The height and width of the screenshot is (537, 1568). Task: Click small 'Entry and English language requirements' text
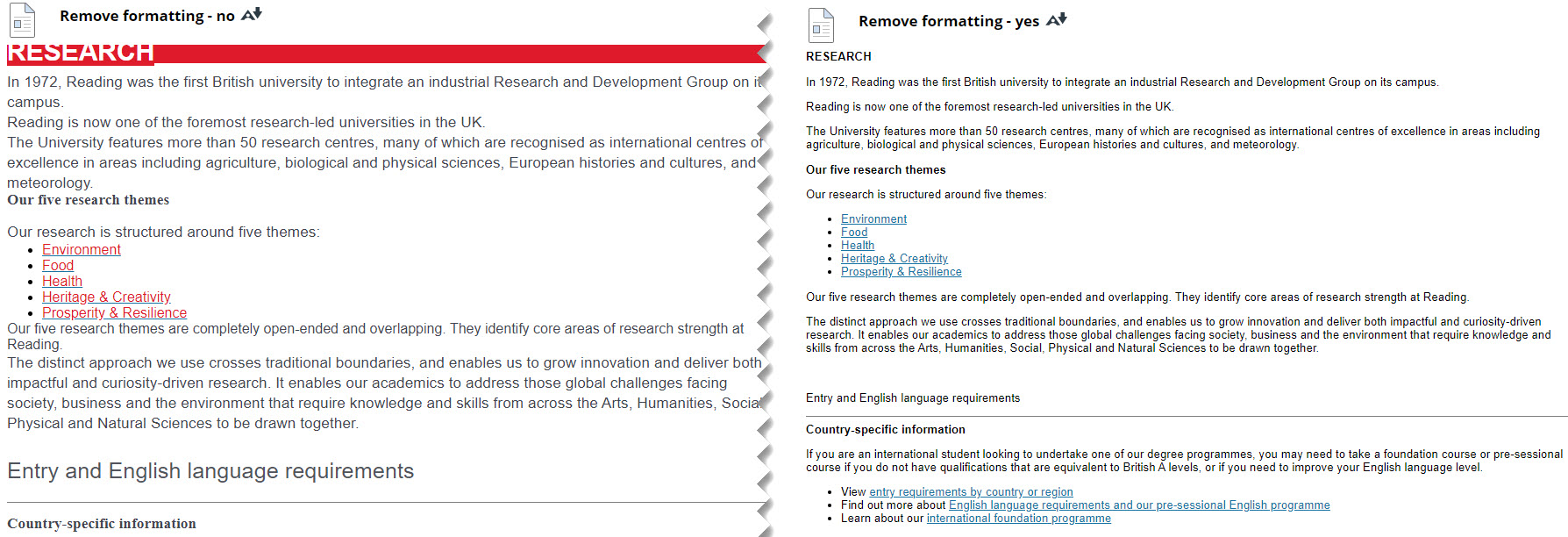(x=913, y=398)
